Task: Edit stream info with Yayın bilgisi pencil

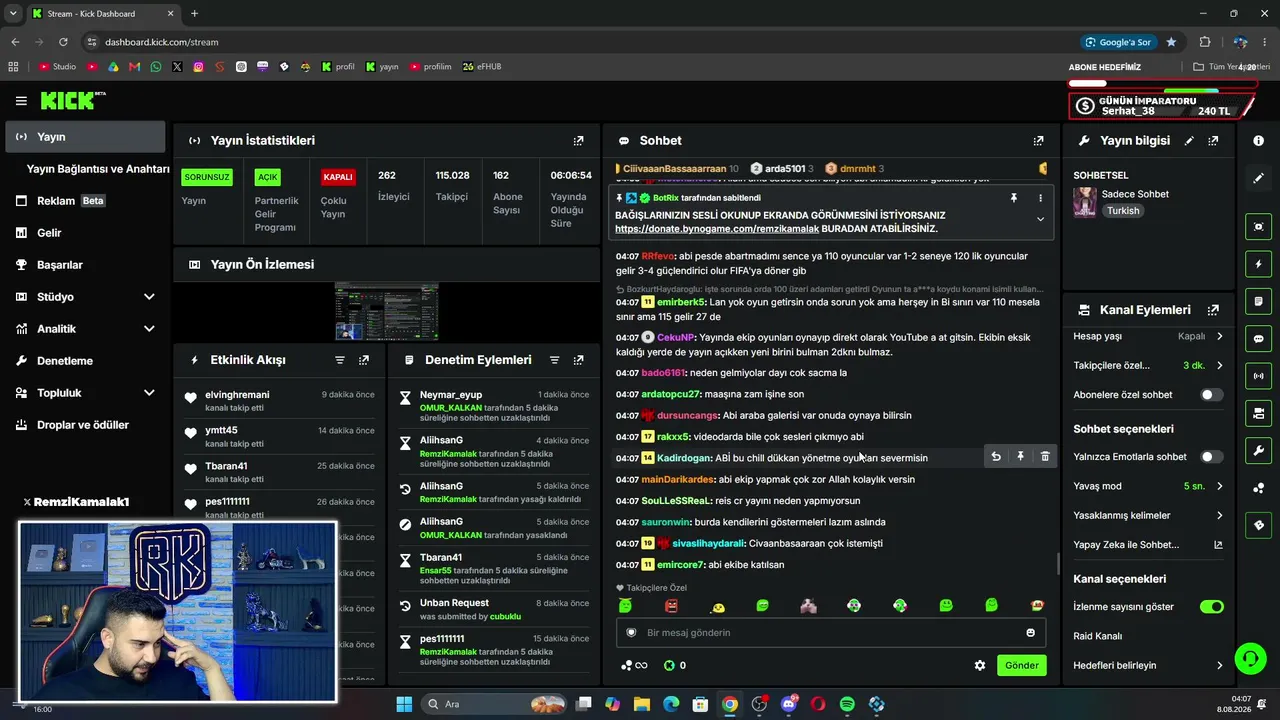Action: (1189, 141)
